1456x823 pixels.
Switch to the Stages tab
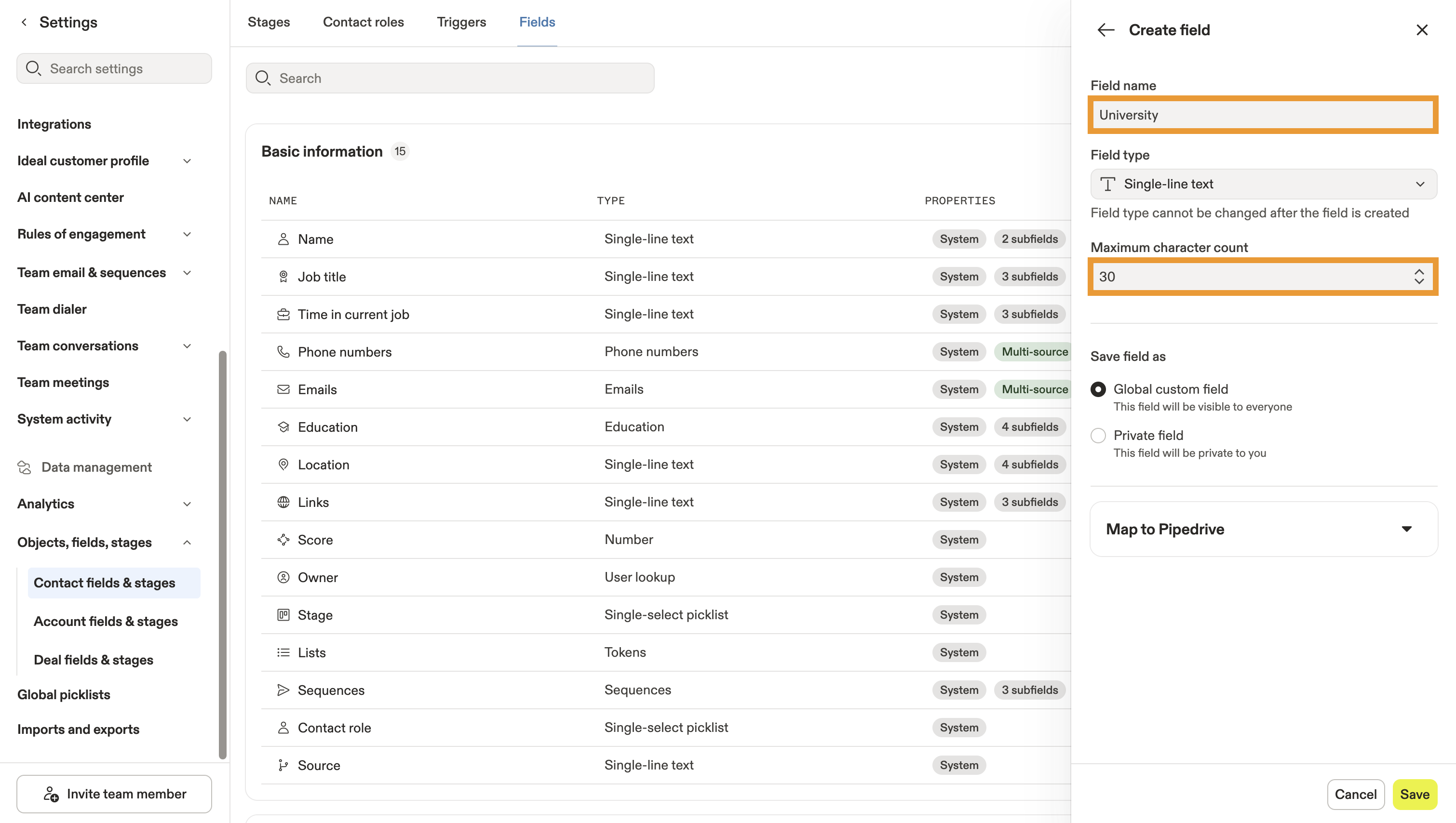pyautogui.click(x=269, y=22)
